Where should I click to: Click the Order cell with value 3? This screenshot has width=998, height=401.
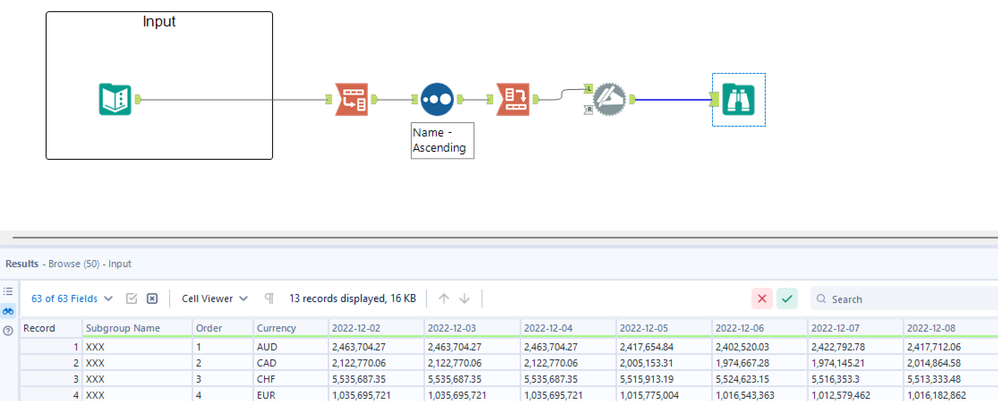click(x=223, y=379)
